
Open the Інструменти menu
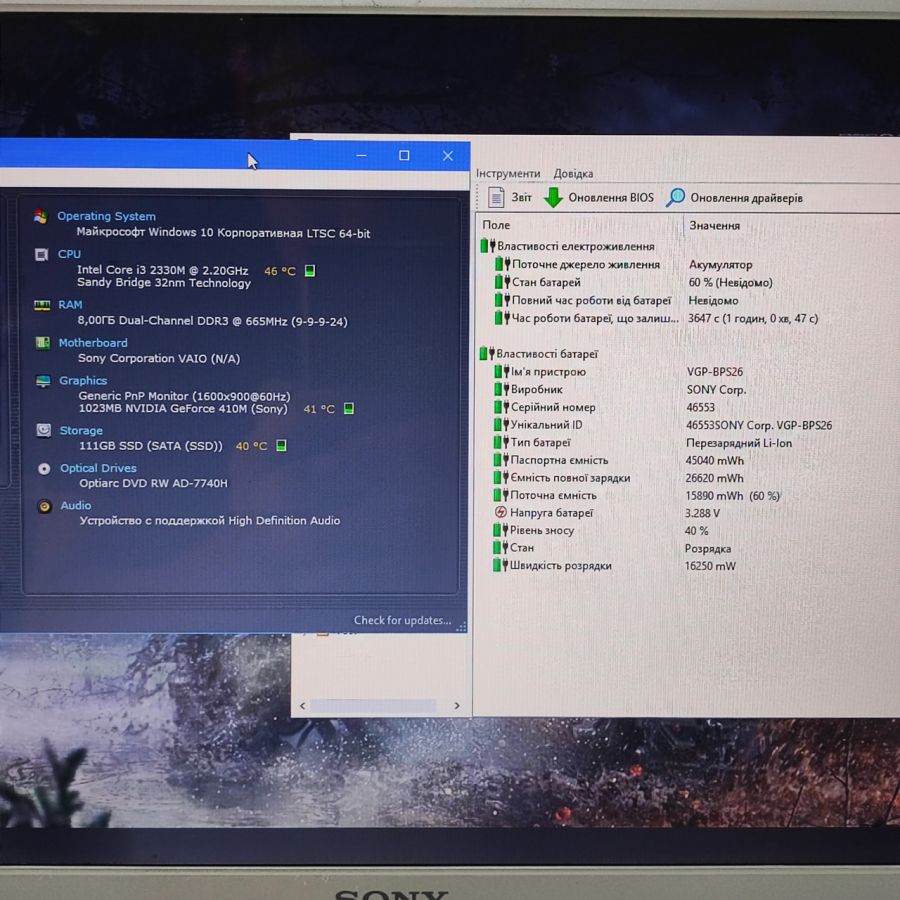[x=508, y=173]
